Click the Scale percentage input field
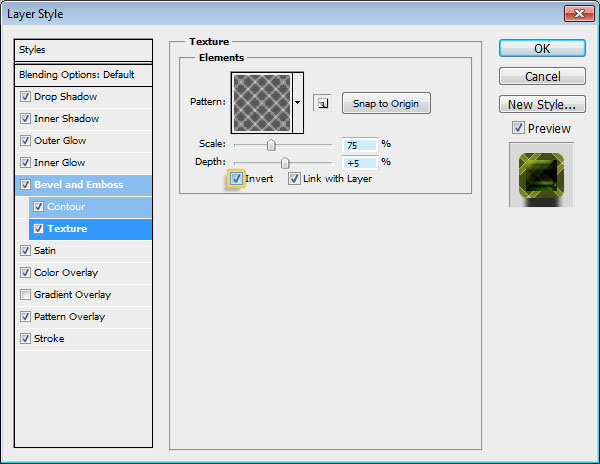The image size is (600, 464). [357, 144]
